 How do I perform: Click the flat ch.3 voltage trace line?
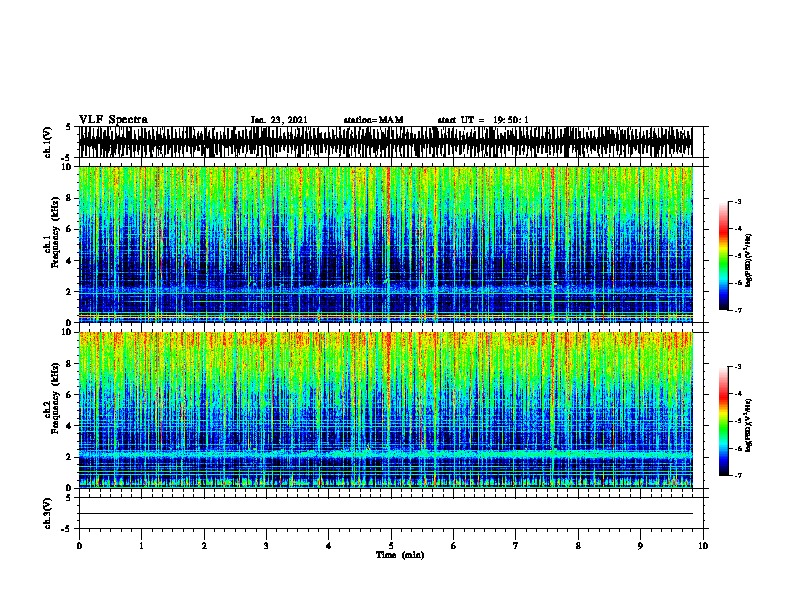click(386, 514)
